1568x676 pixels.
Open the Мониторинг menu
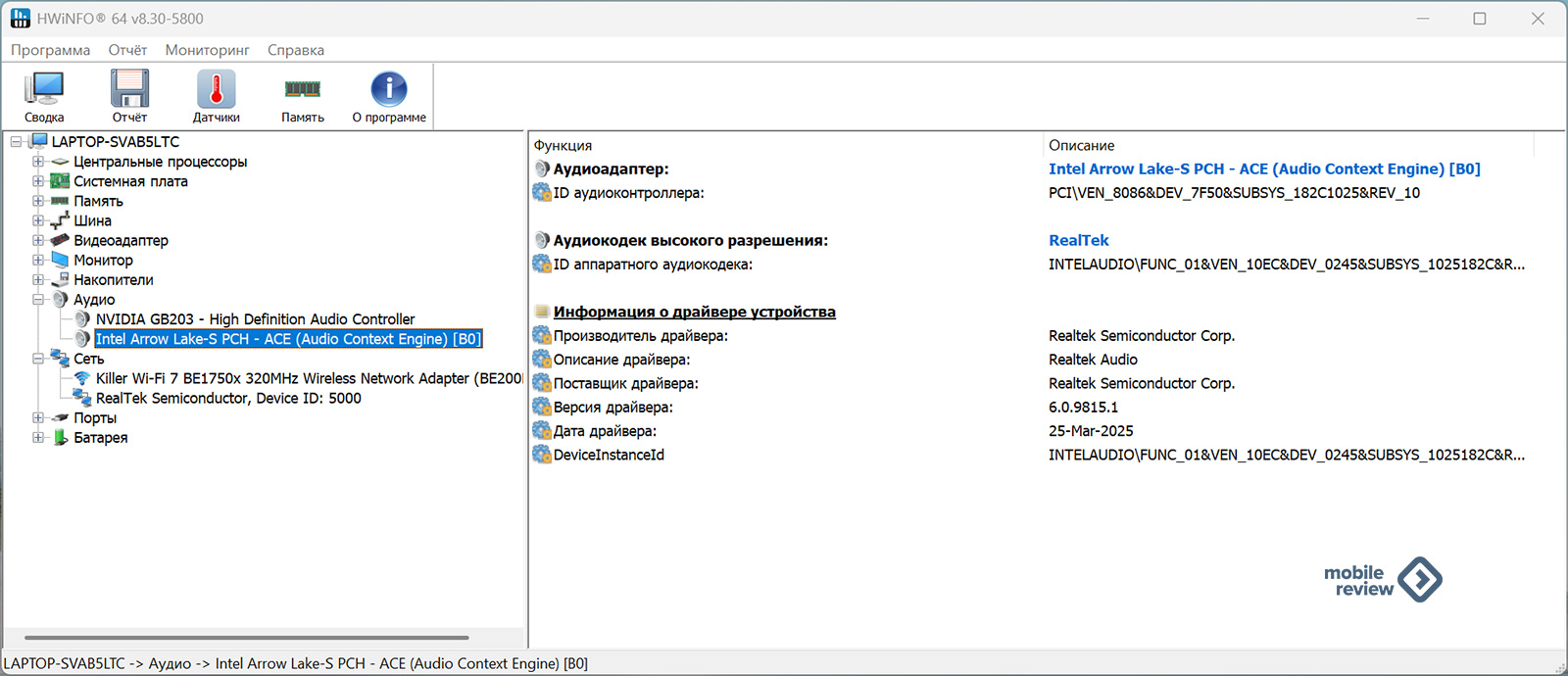pyautogui.click(x=207, y=50)
